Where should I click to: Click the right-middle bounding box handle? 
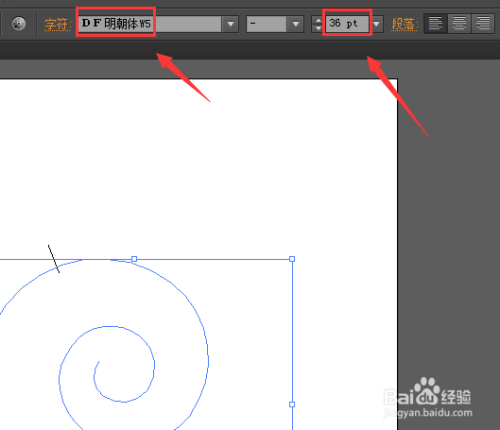(x=292, y=404)
